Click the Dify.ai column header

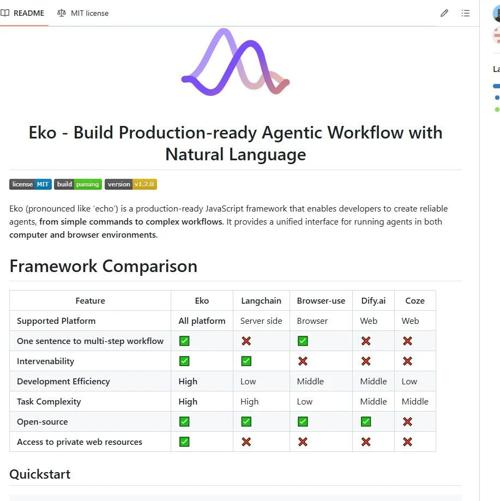pos(373,301)
